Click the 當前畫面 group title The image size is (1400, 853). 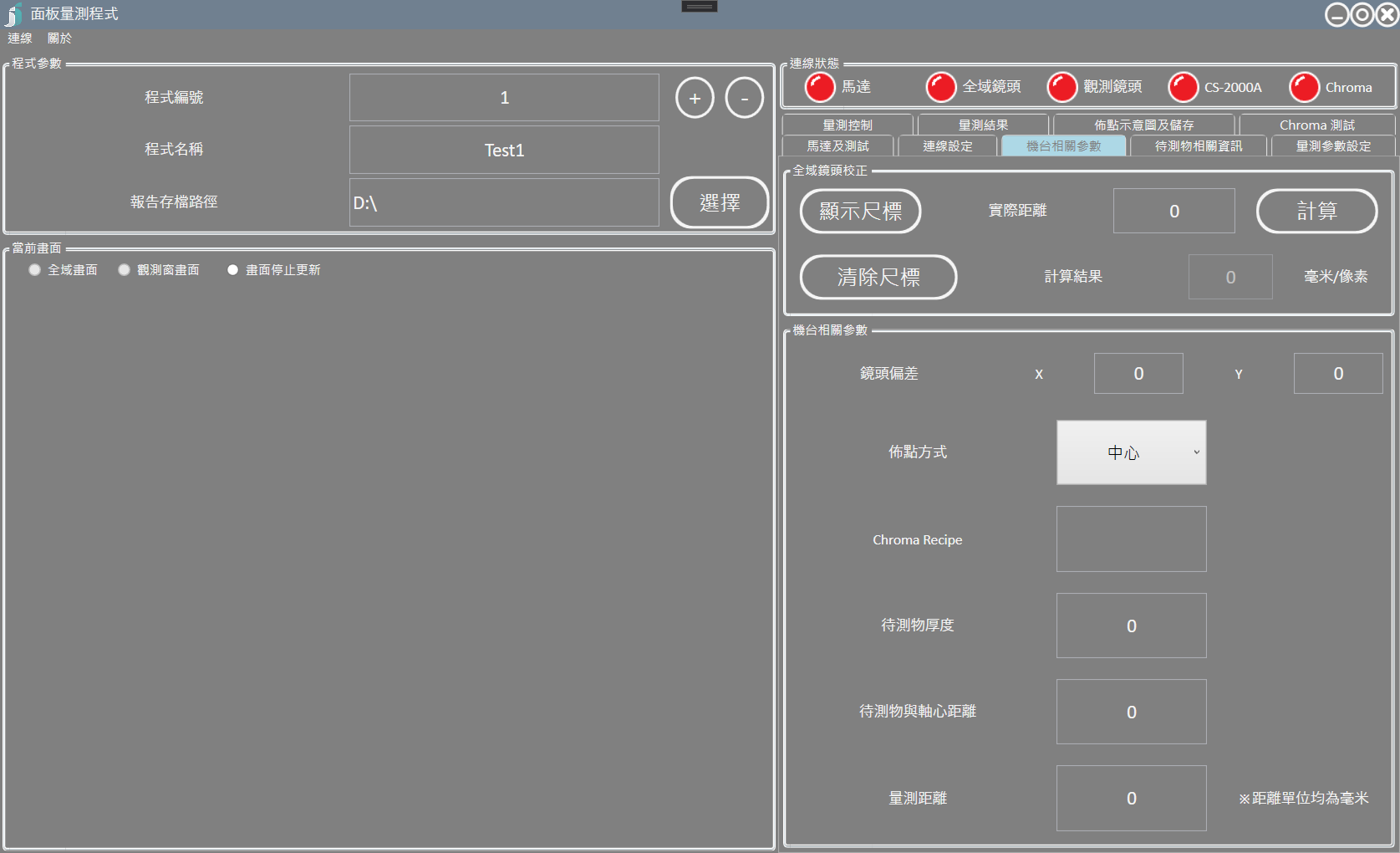pos(37,248)
